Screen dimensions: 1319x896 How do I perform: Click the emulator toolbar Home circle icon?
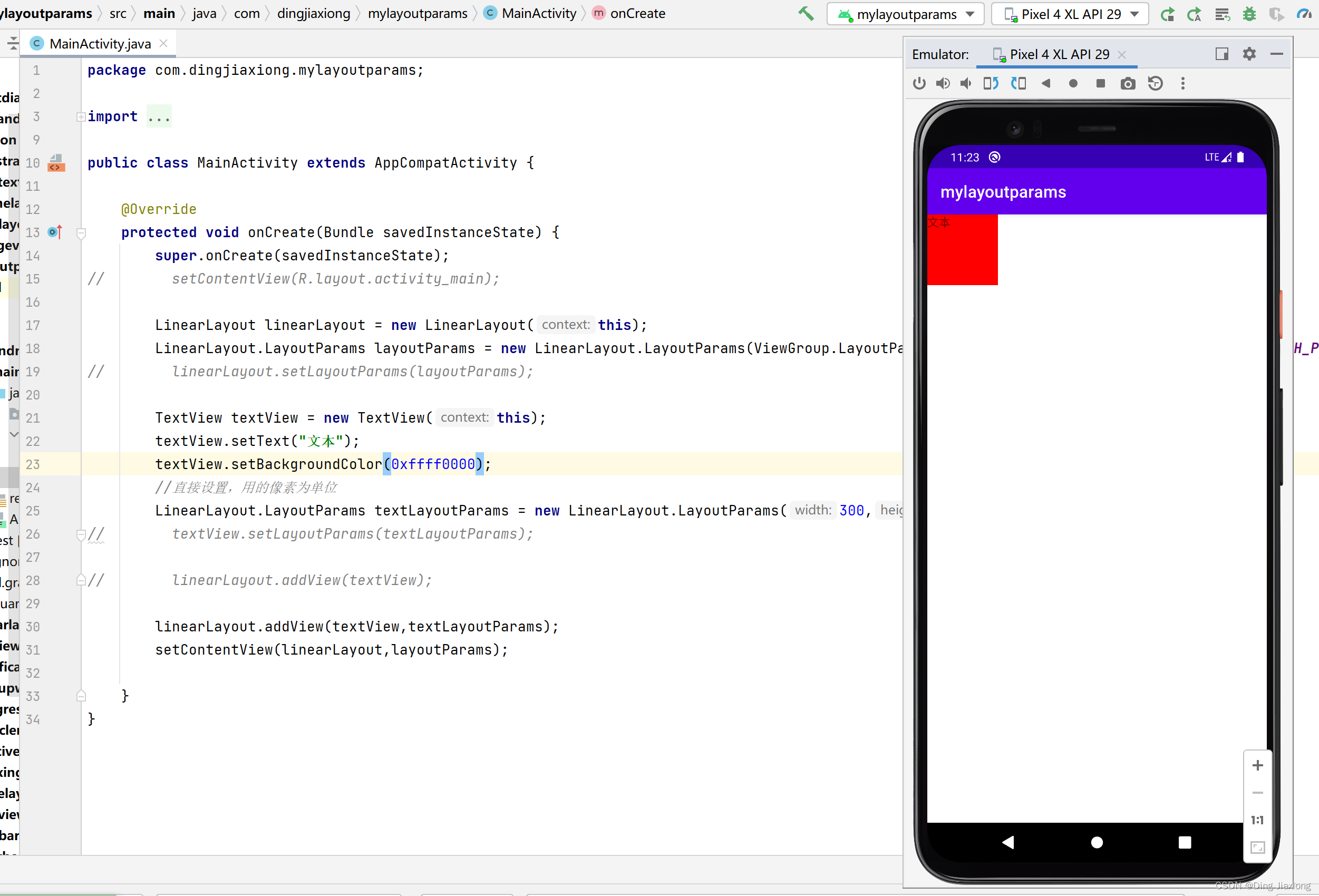(x=1073, y=83)
